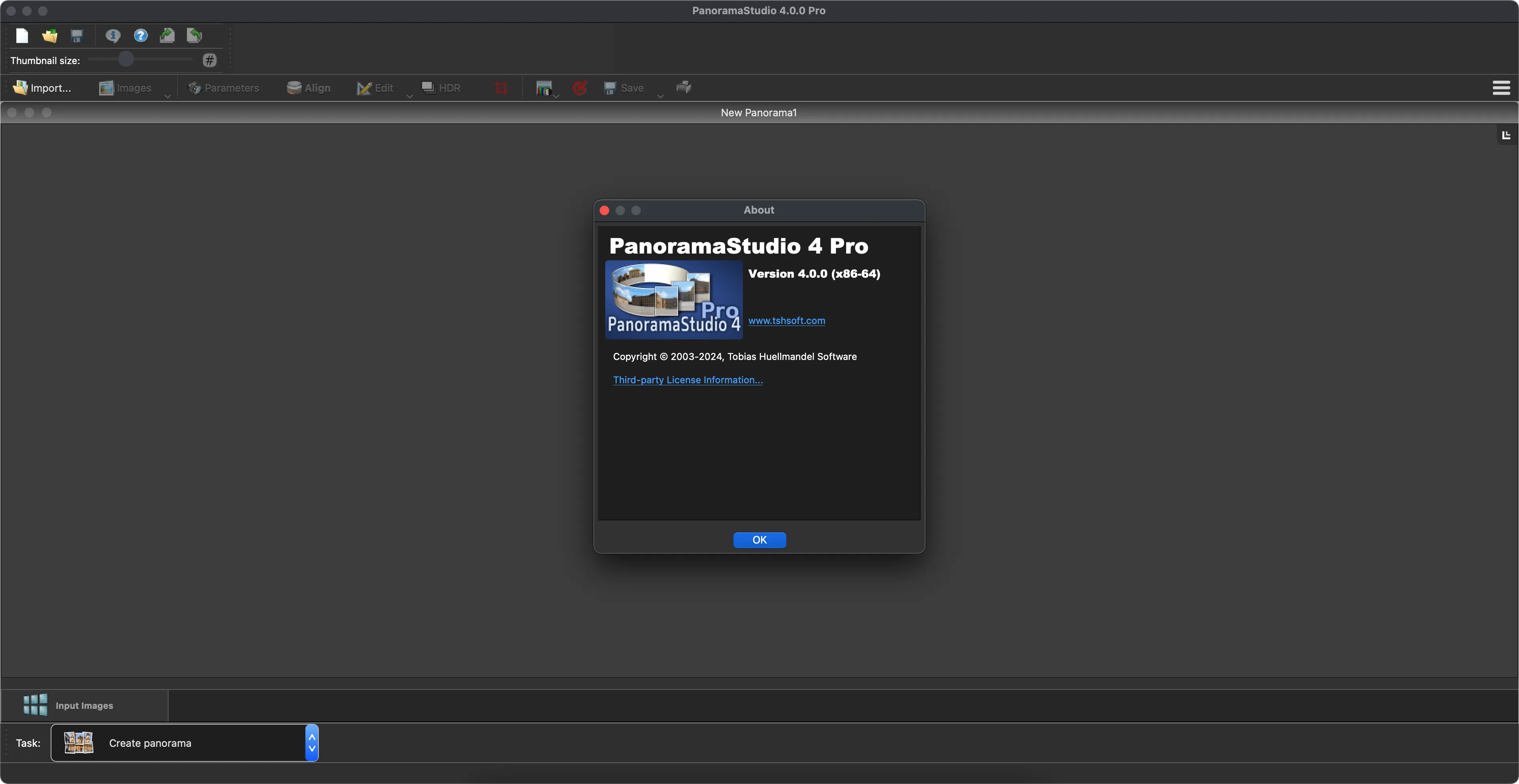The width and height of the screenshot is (1519, 784).
Task: Click the HDR toolbar button
Action: 441,88
